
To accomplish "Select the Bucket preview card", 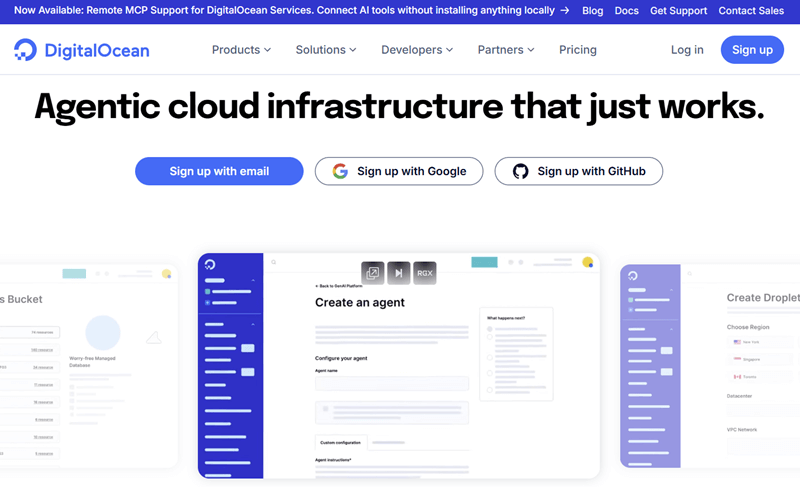I will 89,366.
